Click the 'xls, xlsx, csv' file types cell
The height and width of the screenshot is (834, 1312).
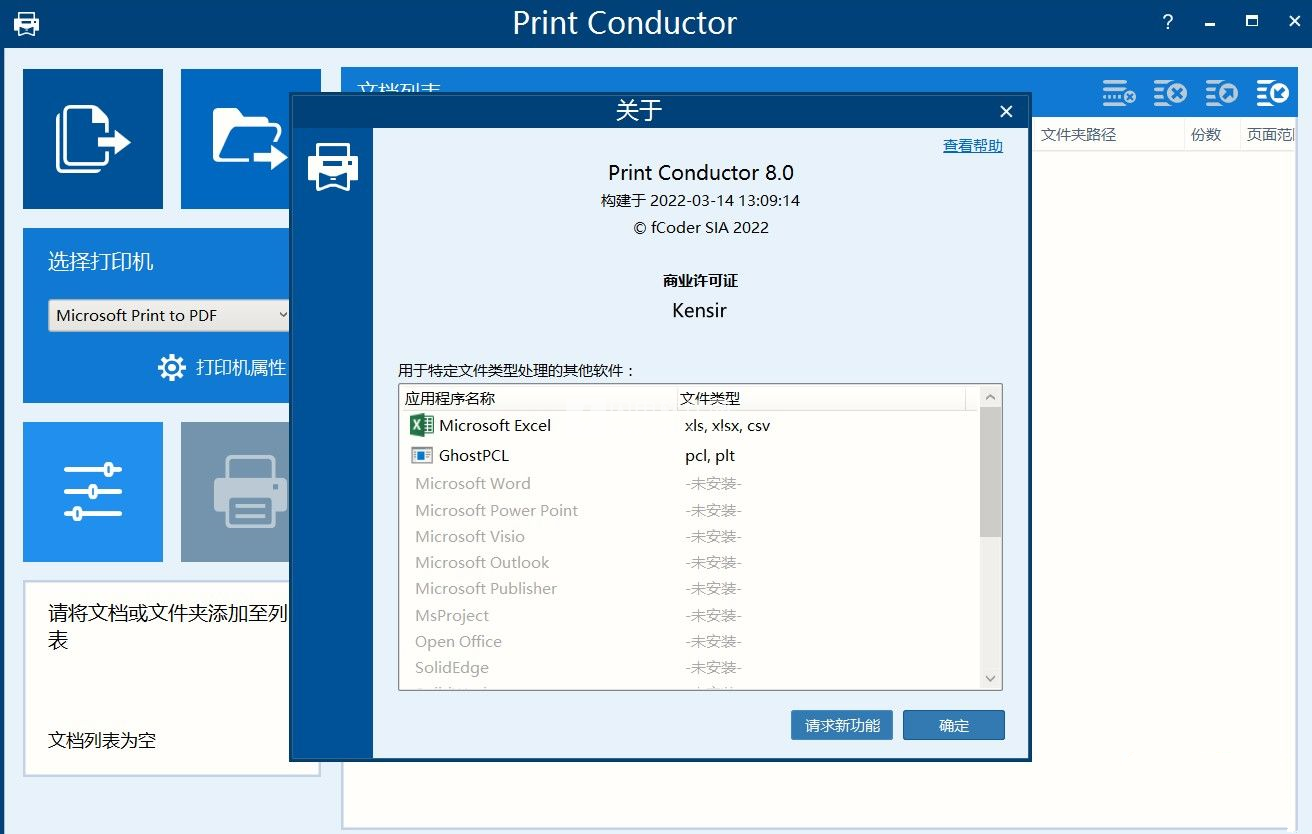click(727, 425)
